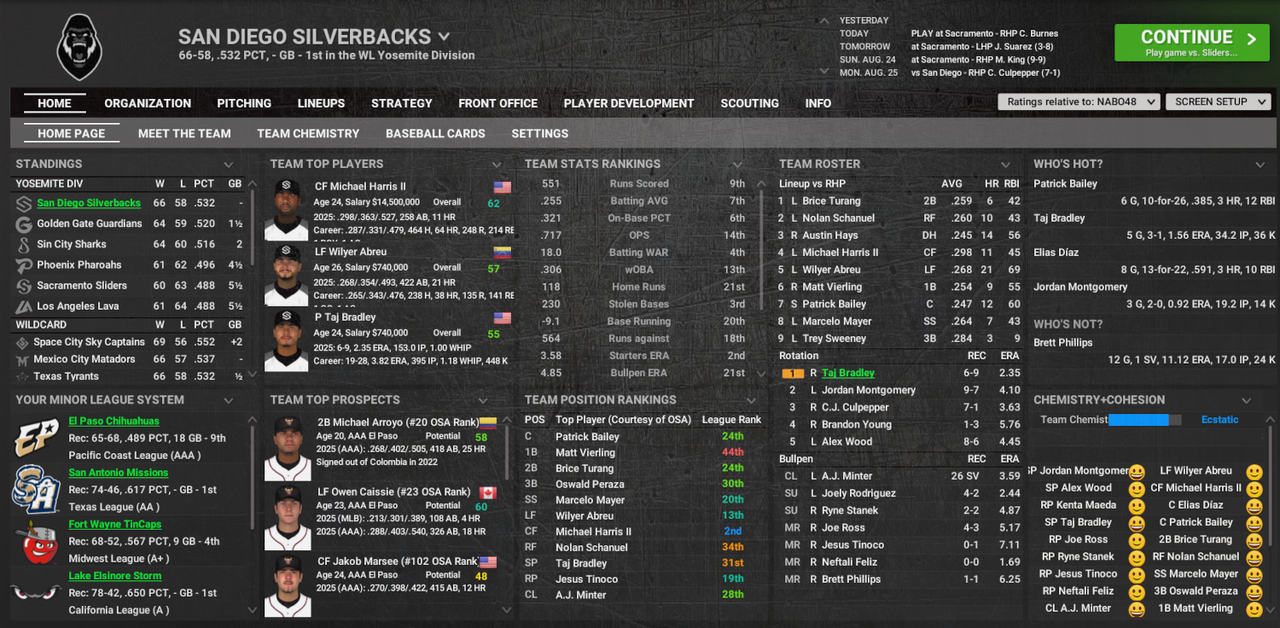Click the previous-day arrow above the schedule
The width and height of the screenshot is (1280, 628).
click(x=825, y=20)
